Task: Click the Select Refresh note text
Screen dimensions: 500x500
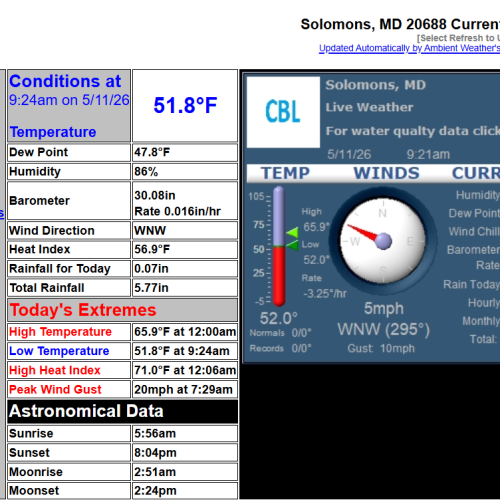Action: pyautogui.click(x=458, y=38)
